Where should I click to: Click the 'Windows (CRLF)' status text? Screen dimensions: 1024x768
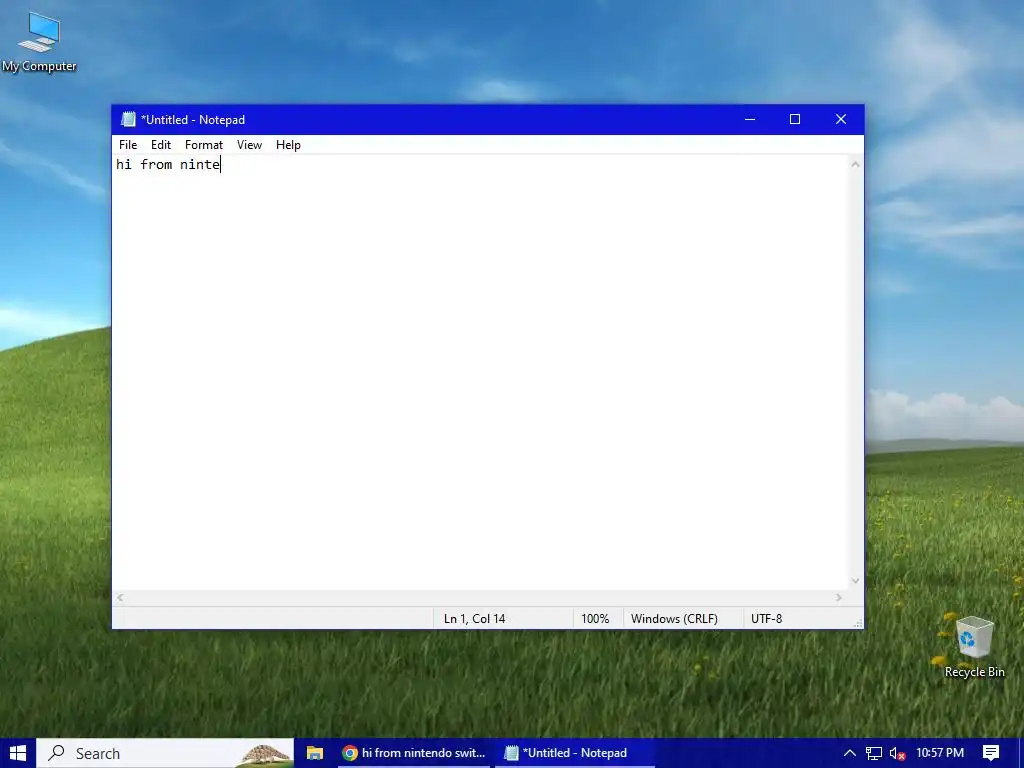pos(674,618)
